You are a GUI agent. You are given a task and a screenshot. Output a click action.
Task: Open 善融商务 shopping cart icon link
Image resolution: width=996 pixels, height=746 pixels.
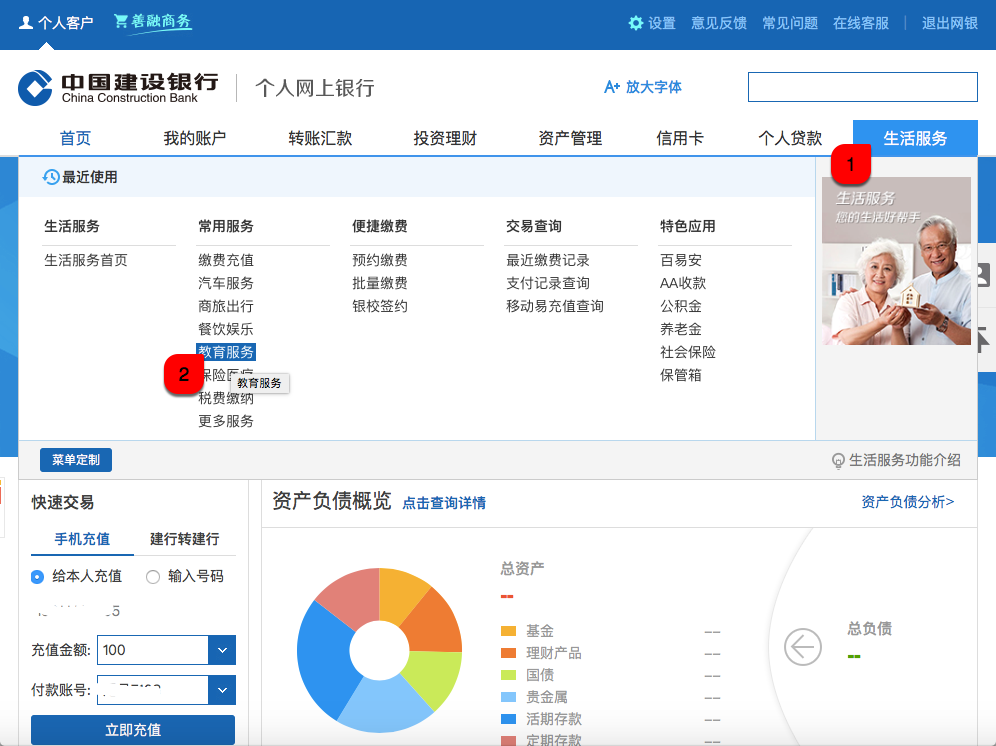121,22
